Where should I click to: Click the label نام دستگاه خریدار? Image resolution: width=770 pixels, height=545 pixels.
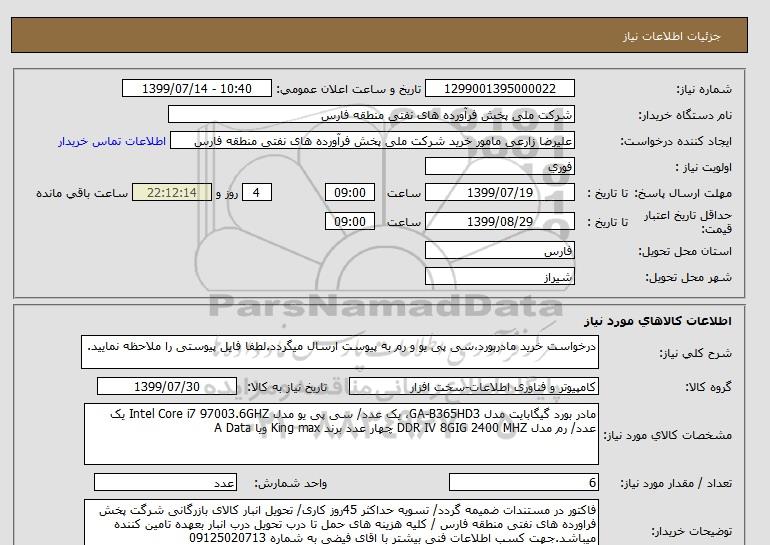pos(685,115)
